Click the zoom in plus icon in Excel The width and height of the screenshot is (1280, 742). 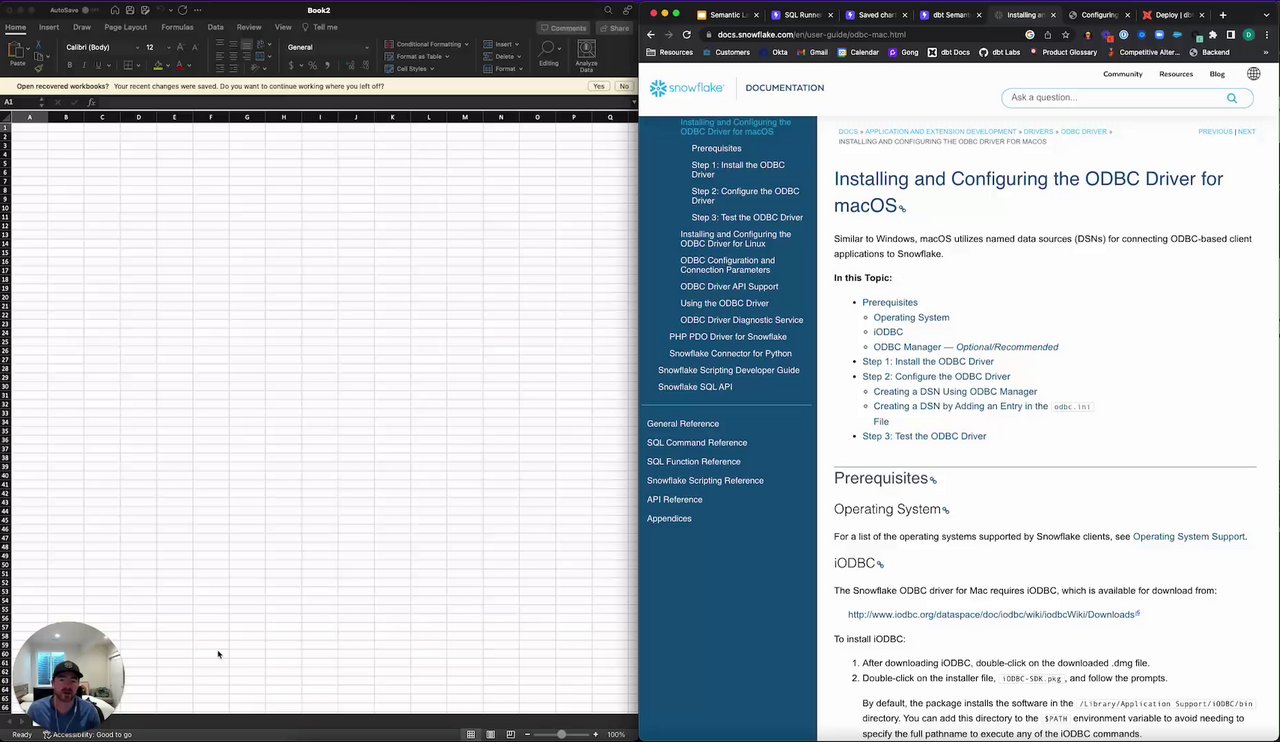click(596, 734)
